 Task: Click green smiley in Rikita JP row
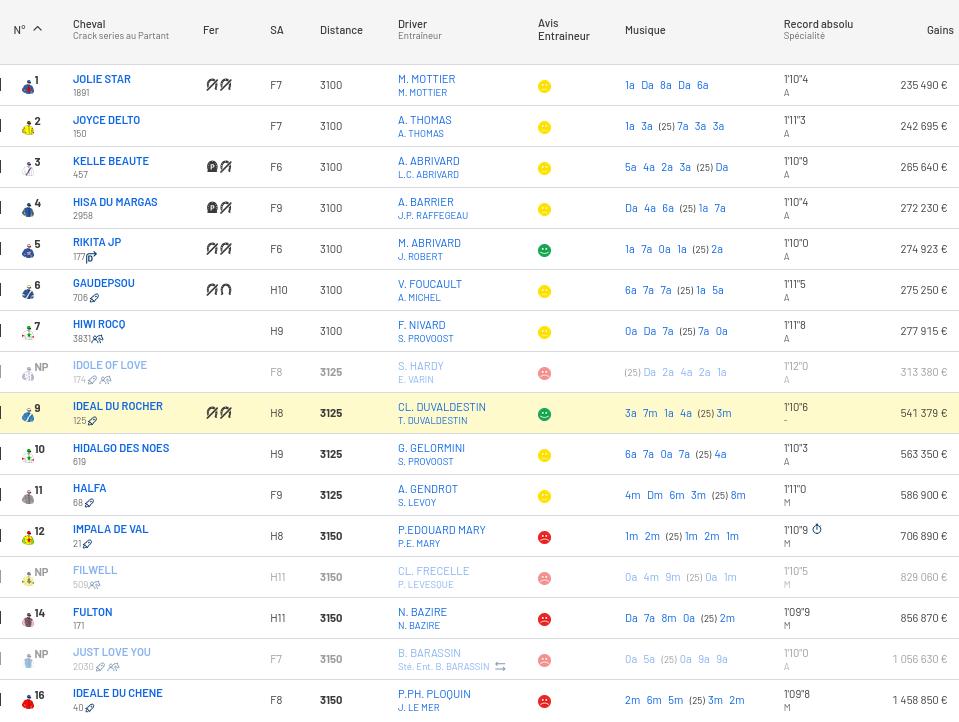(544, 250)
